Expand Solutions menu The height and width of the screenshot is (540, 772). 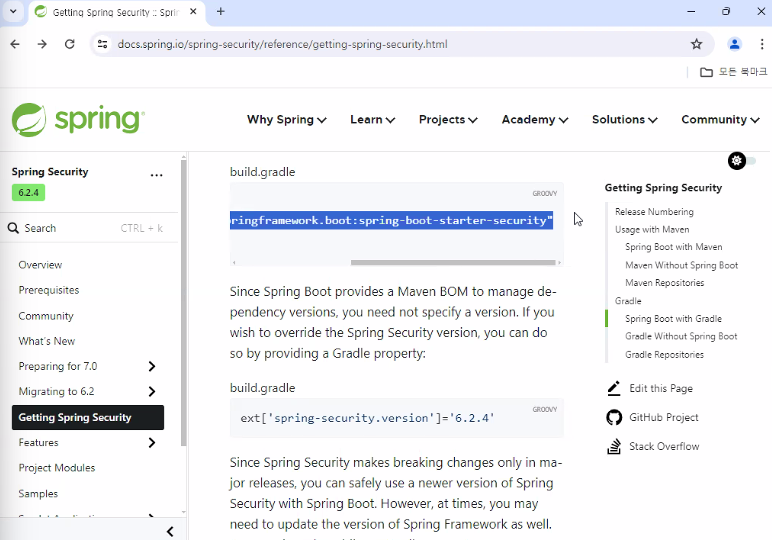coord(624,120)
